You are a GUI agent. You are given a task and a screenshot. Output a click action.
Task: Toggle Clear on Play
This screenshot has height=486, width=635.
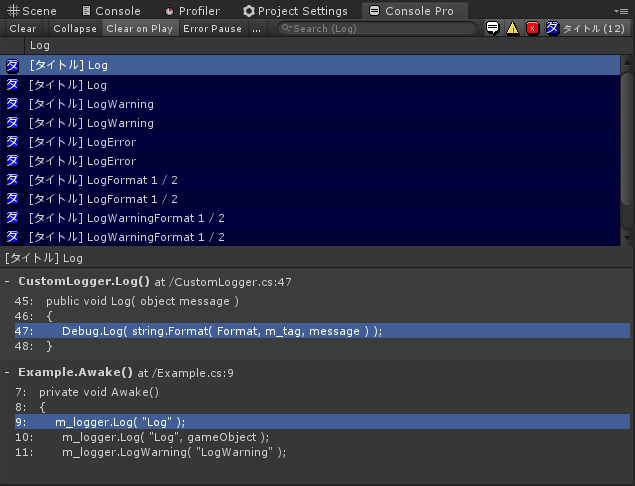point(140,28)
